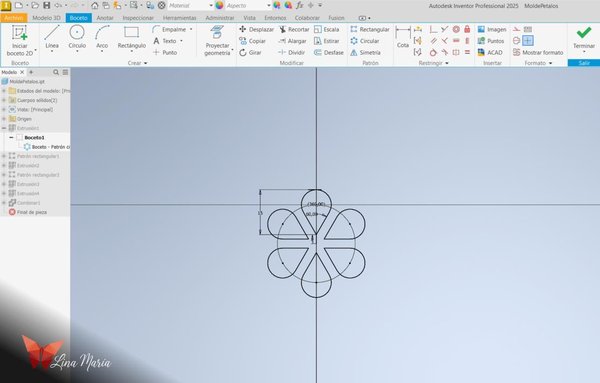
Task: Select the Girar rotate command
Action: 250,52
